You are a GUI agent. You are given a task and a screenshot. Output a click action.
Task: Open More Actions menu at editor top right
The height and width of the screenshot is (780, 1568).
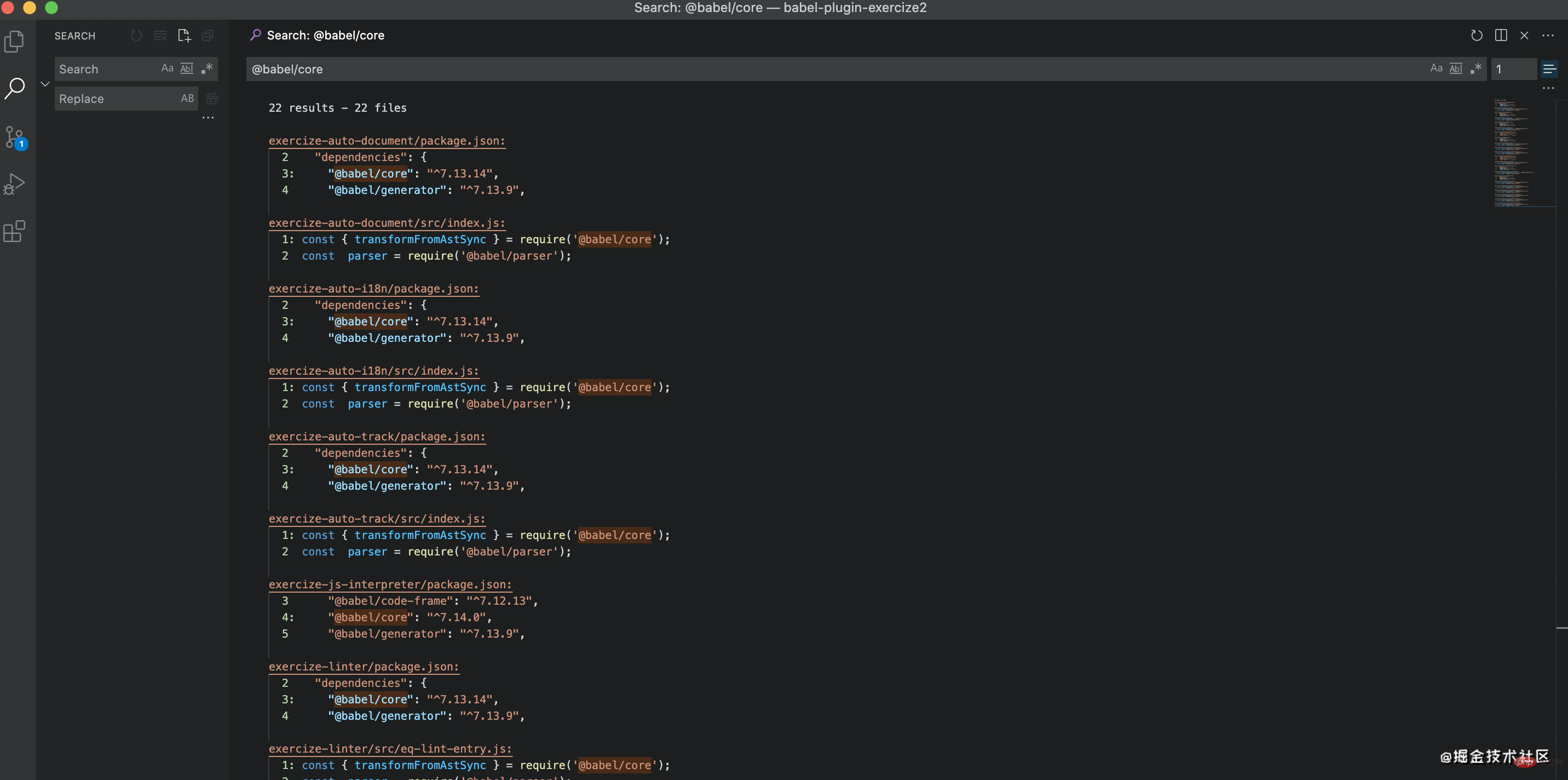point(1548,35)
